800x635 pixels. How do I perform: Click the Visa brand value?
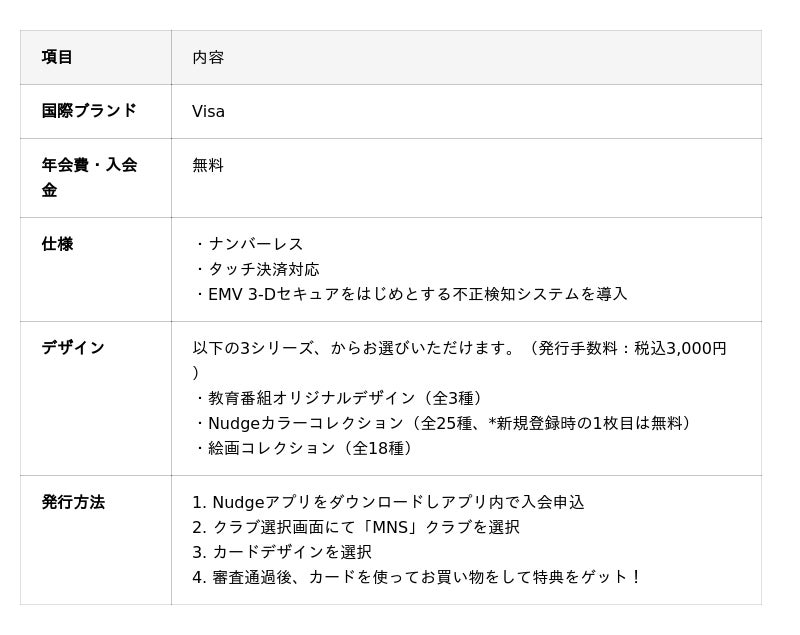208,111
